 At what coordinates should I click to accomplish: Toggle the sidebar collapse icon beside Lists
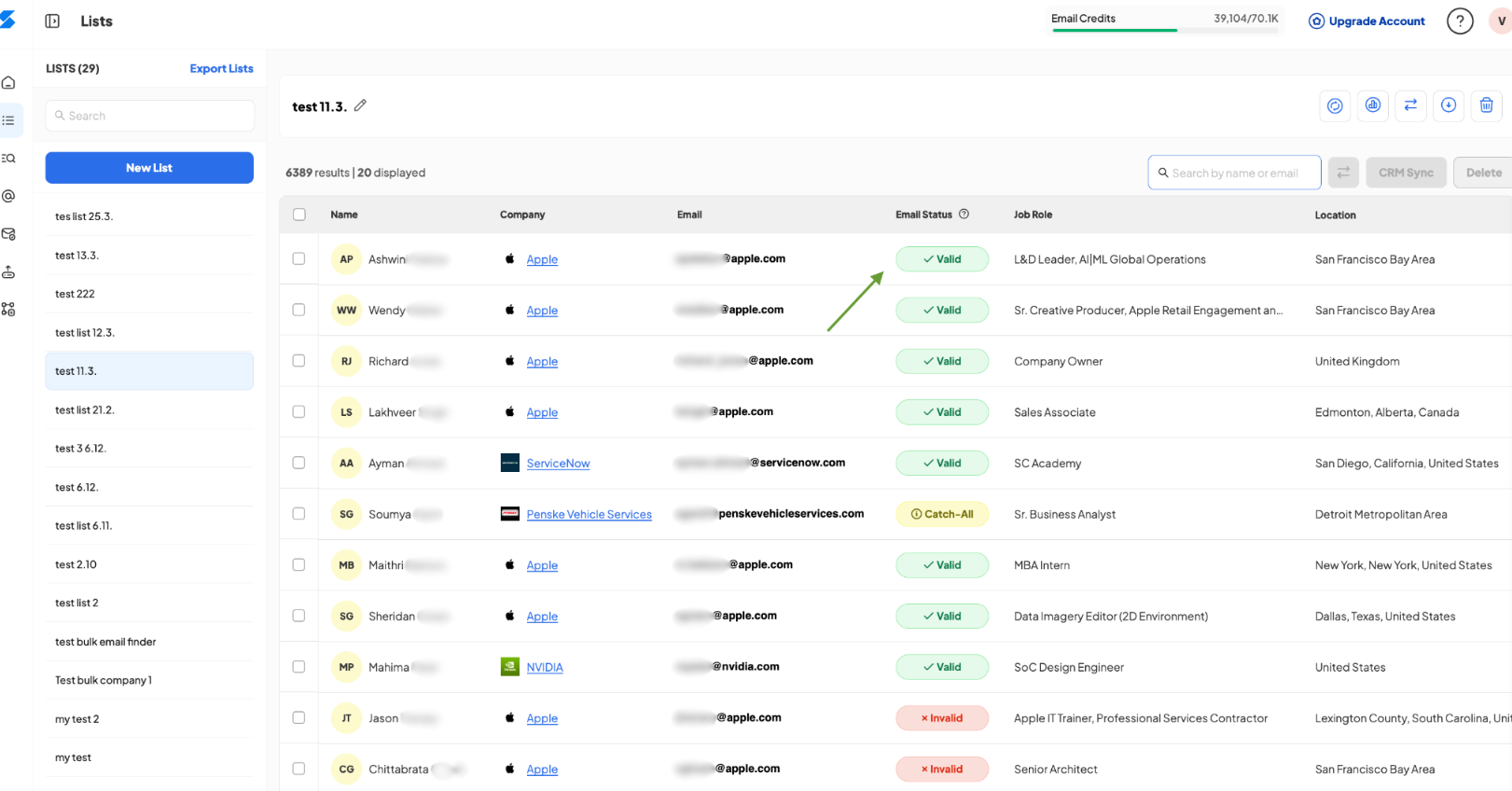click(52, 21)
